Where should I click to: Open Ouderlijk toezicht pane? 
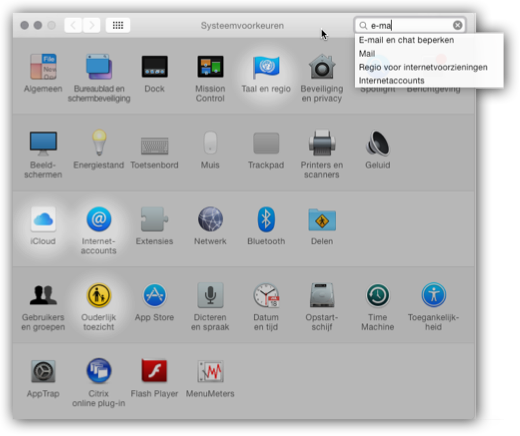point(99,295)
